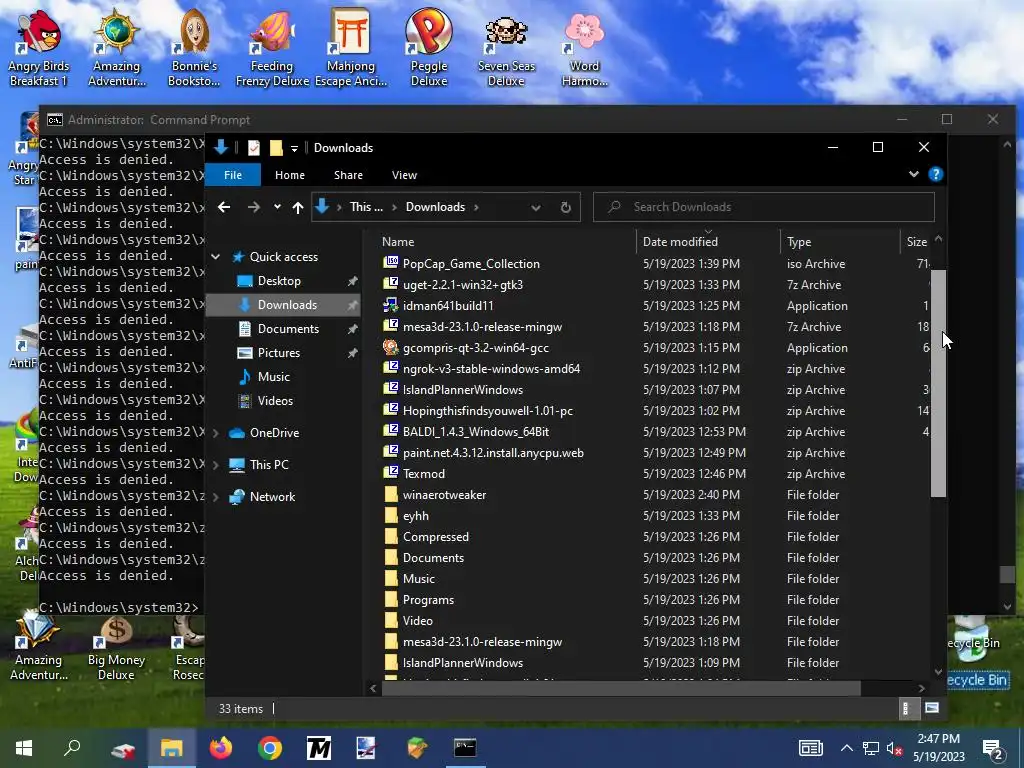Customize Quick Access Toolbar dropdown
Viewport: 1024px width, 768px height.
pyautogui.click(x=295, y=148)
